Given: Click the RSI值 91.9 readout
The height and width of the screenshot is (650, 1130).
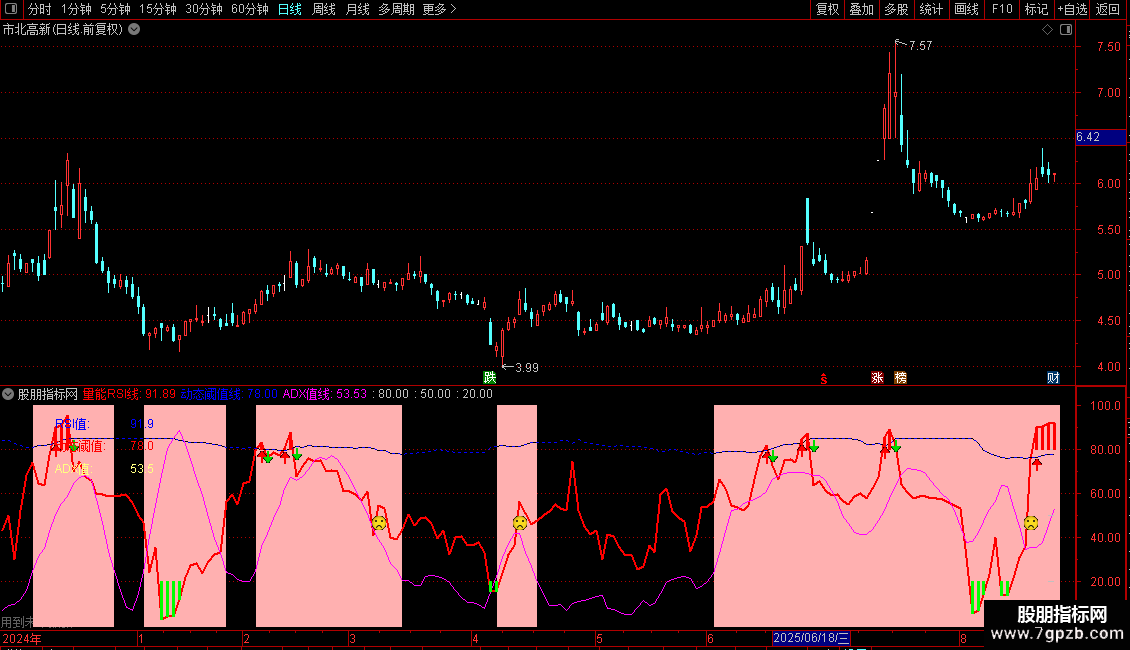Looking at the screenshot, I should pyautogui.click(x=104, y=424).
